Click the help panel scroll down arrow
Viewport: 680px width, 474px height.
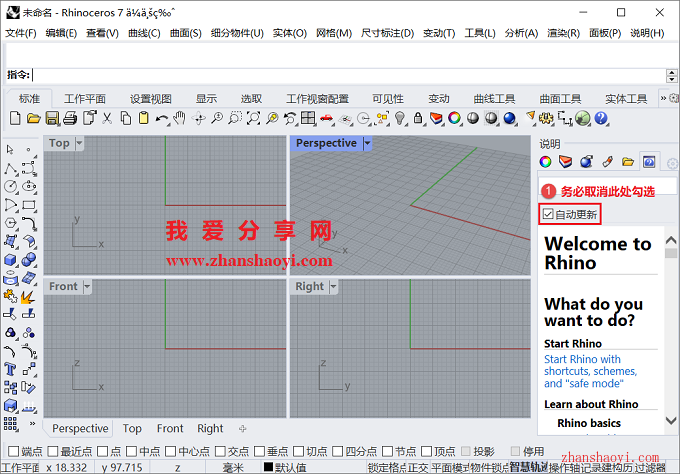(671, 420)
